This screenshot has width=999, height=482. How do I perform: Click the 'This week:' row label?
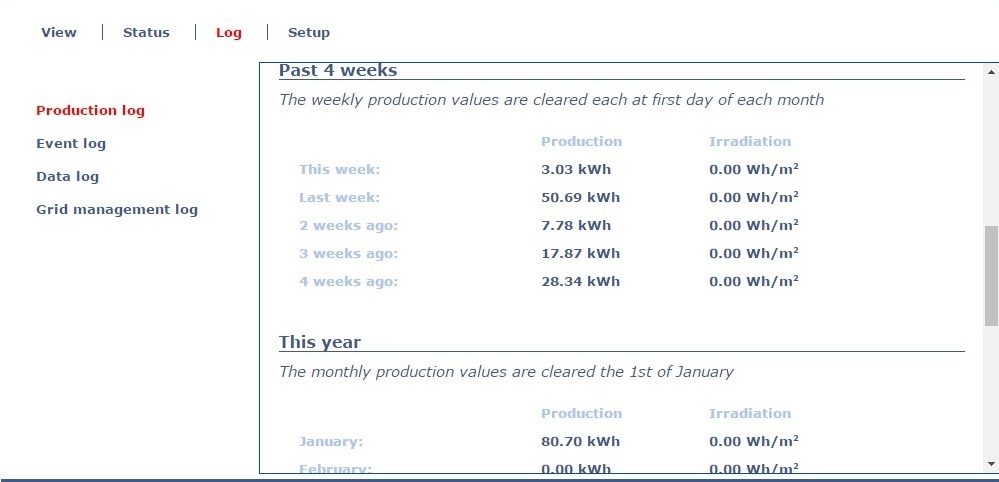click(x=340, y=169)
